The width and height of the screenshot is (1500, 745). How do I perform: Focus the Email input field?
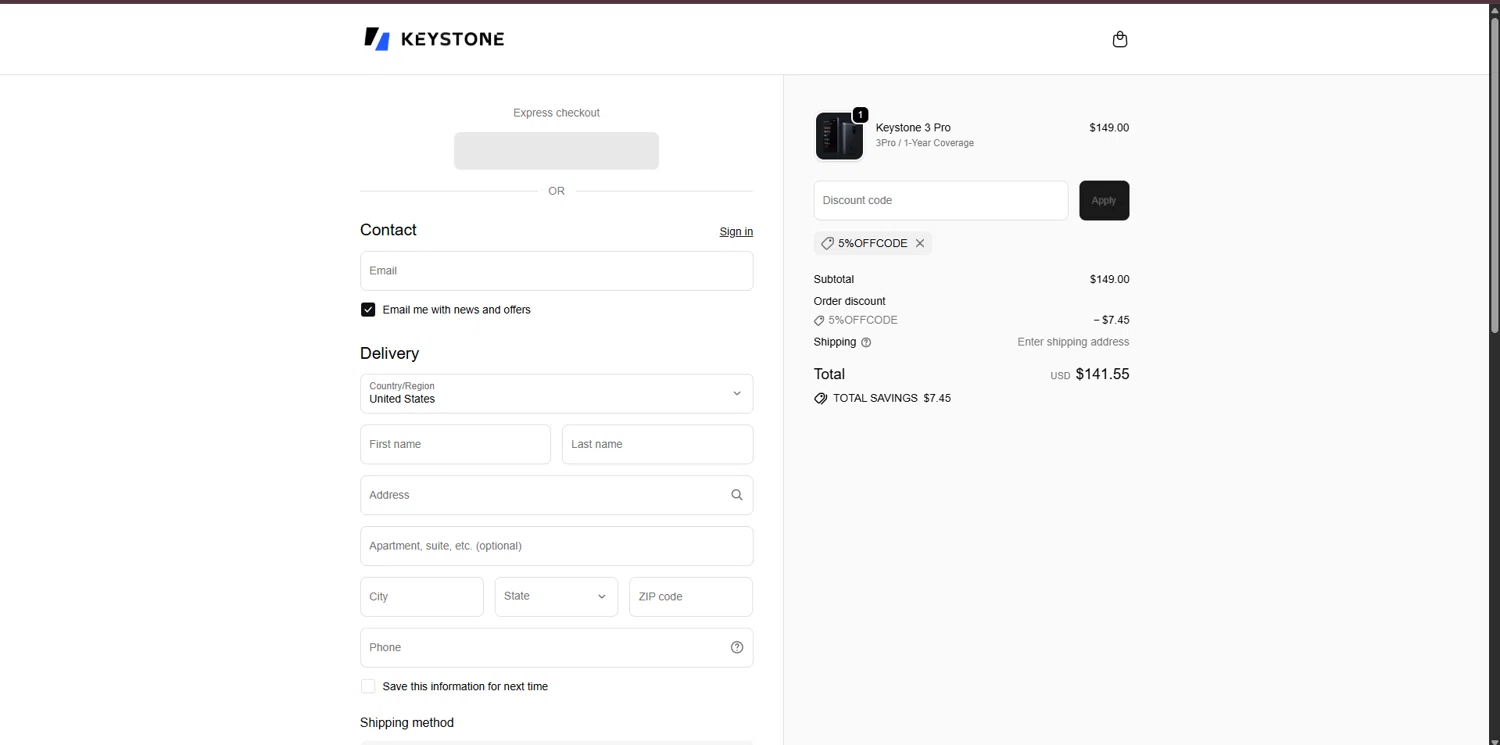556,271
